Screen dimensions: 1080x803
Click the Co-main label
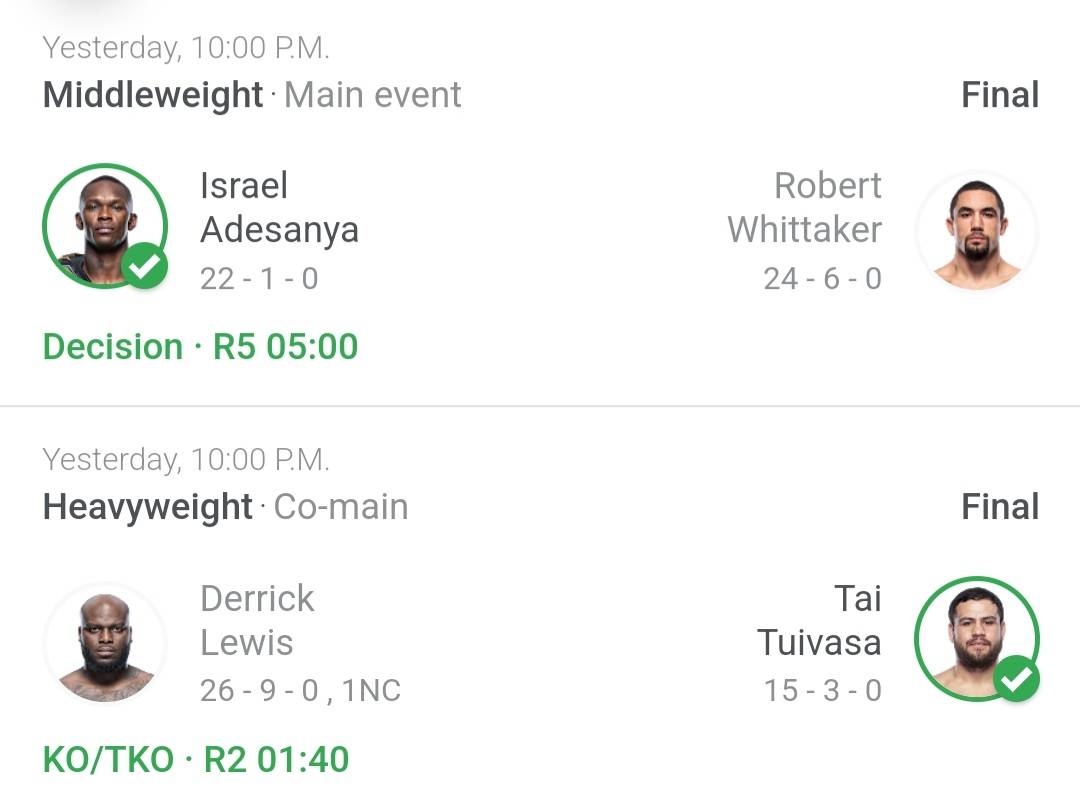point(341,507)
